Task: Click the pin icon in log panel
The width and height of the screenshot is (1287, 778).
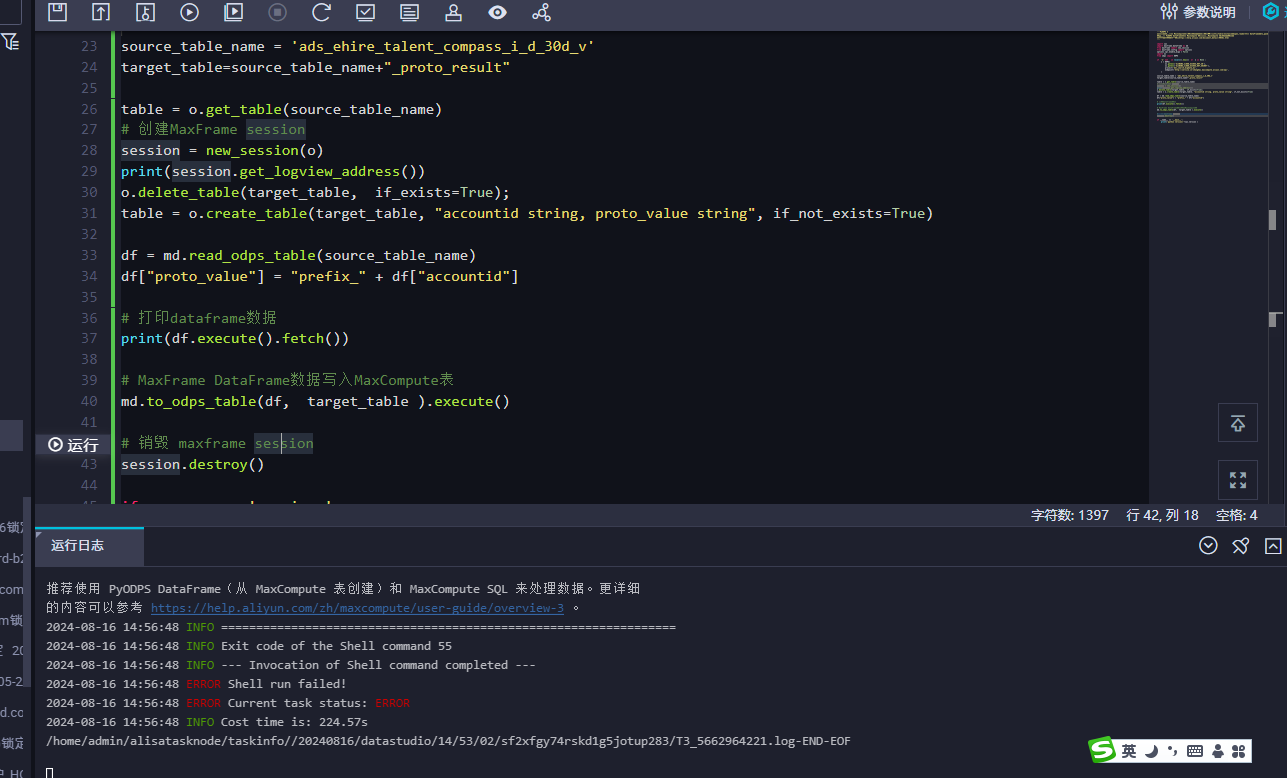Action: tap(1240, 546)
